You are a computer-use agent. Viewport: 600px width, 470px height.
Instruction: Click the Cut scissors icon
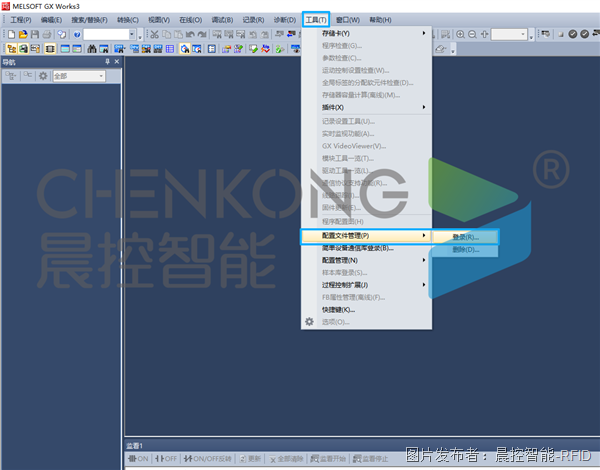154,34
